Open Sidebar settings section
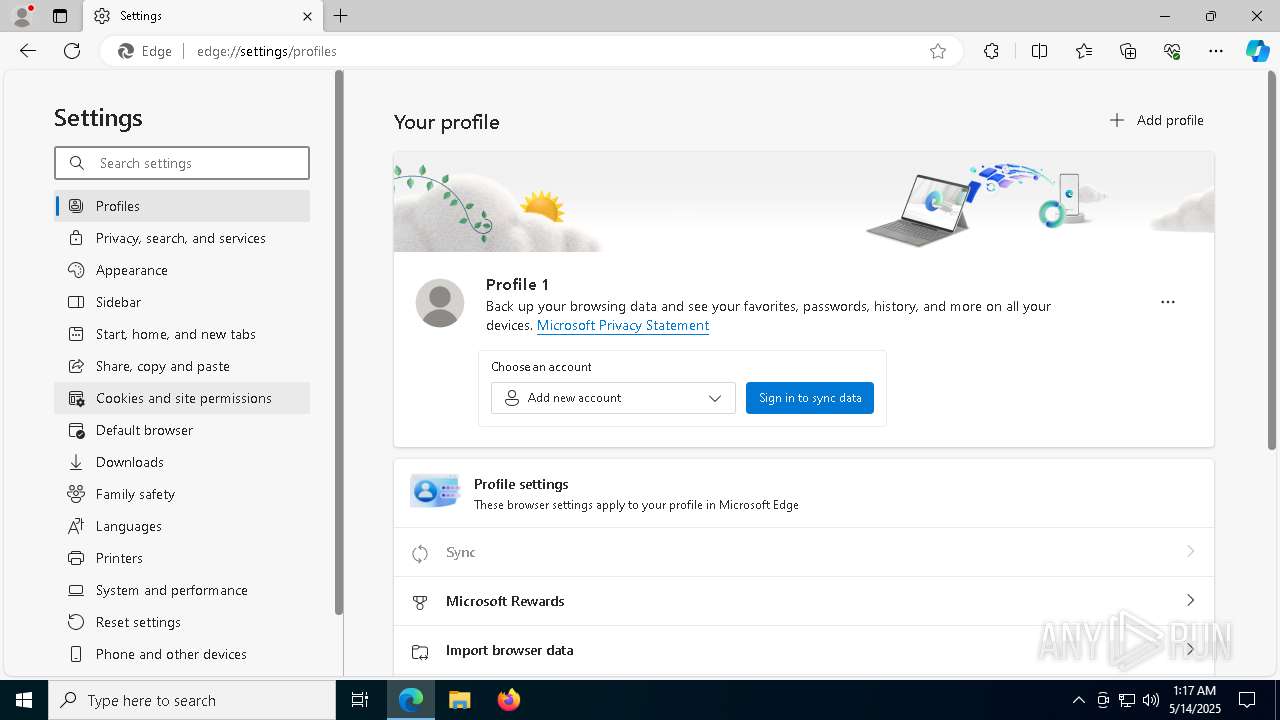 tap(182, 302)
